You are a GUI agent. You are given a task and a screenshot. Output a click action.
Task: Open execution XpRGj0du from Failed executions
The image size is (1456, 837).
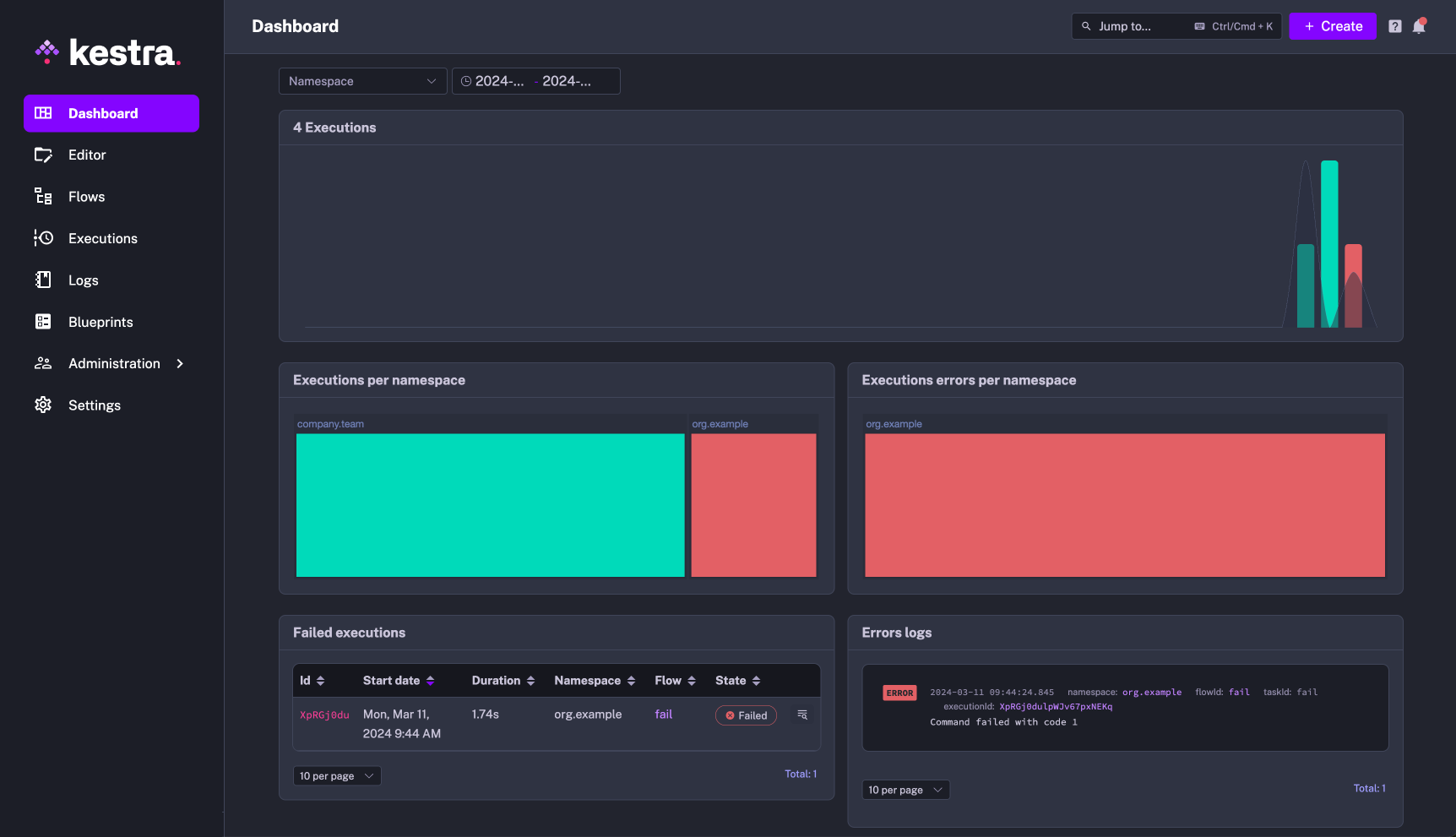tap(324, 715)
